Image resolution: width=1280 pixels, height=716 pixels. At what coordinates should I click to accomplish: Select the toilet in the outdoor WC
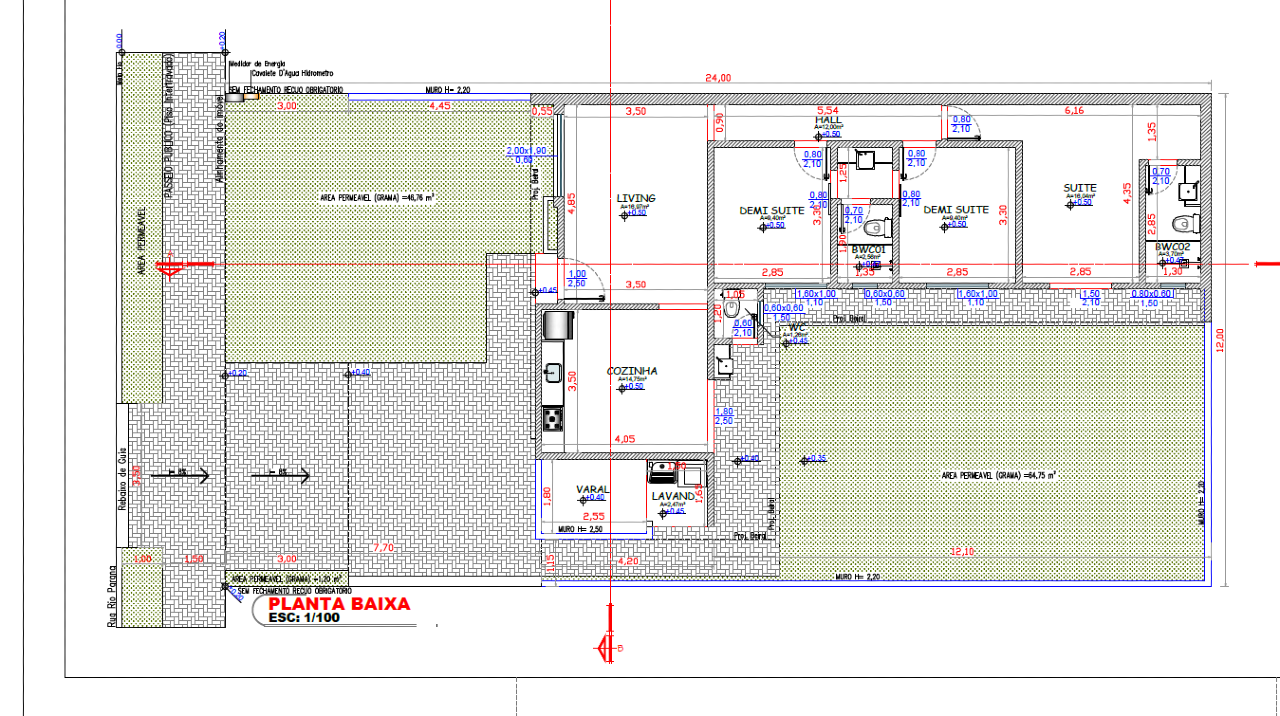730,307
